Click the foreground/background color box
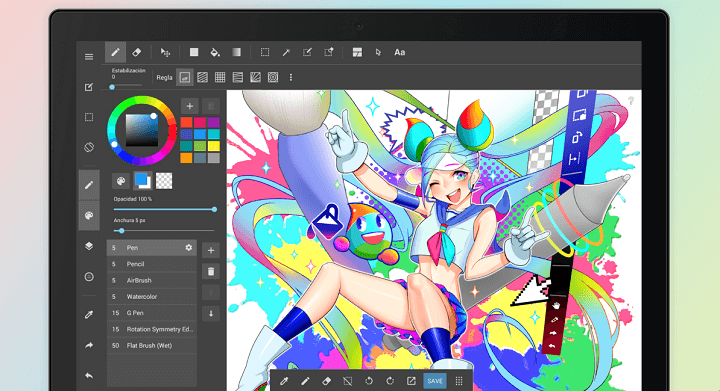The width and height of the screenshot is (720, 391). pyautogui.click(x=142, y=181)
